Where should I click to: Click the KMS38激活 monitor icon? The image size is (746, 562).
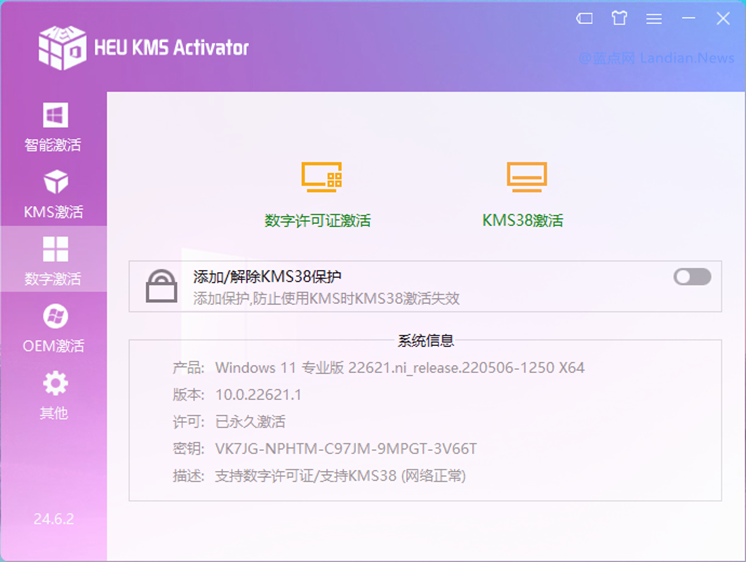click(x=527, y=177)
